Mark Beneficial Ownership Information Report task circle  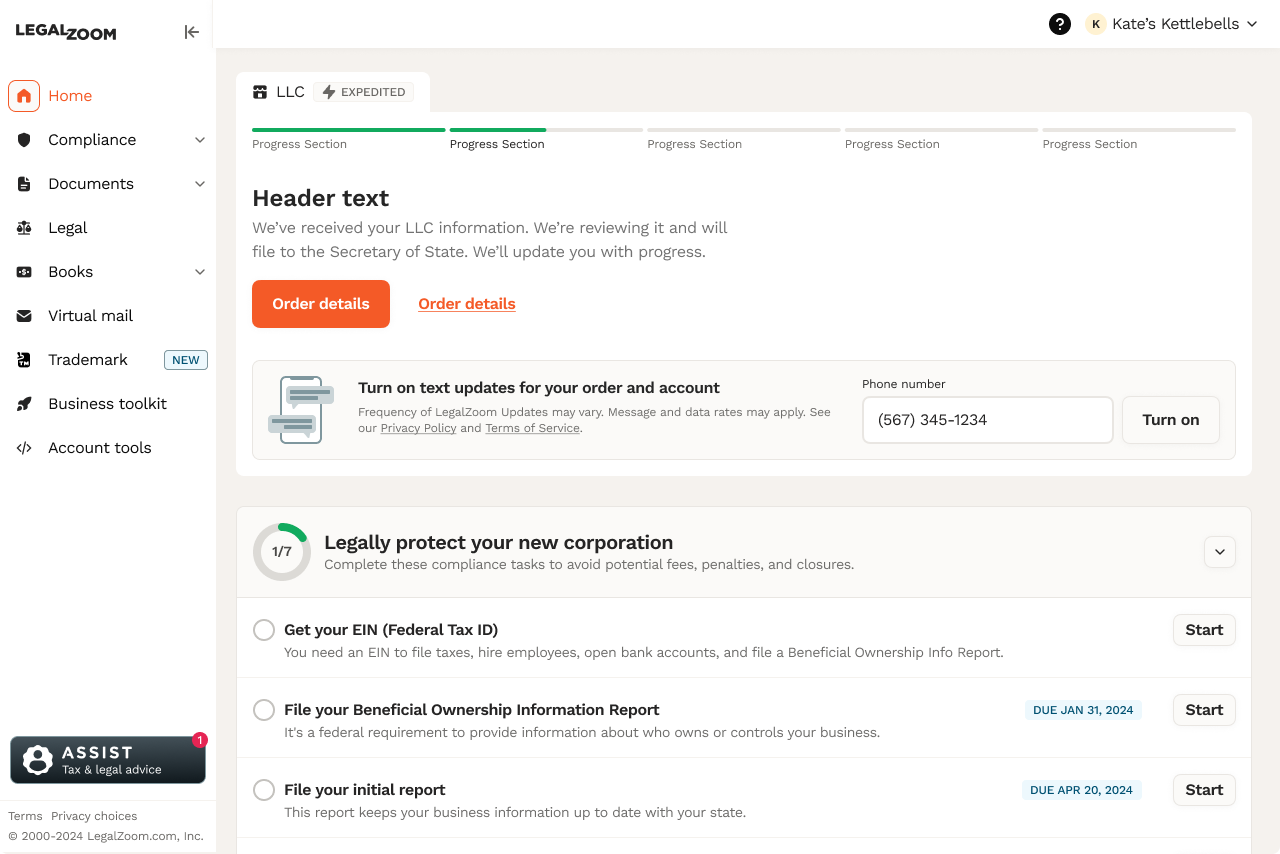point(264,710)
